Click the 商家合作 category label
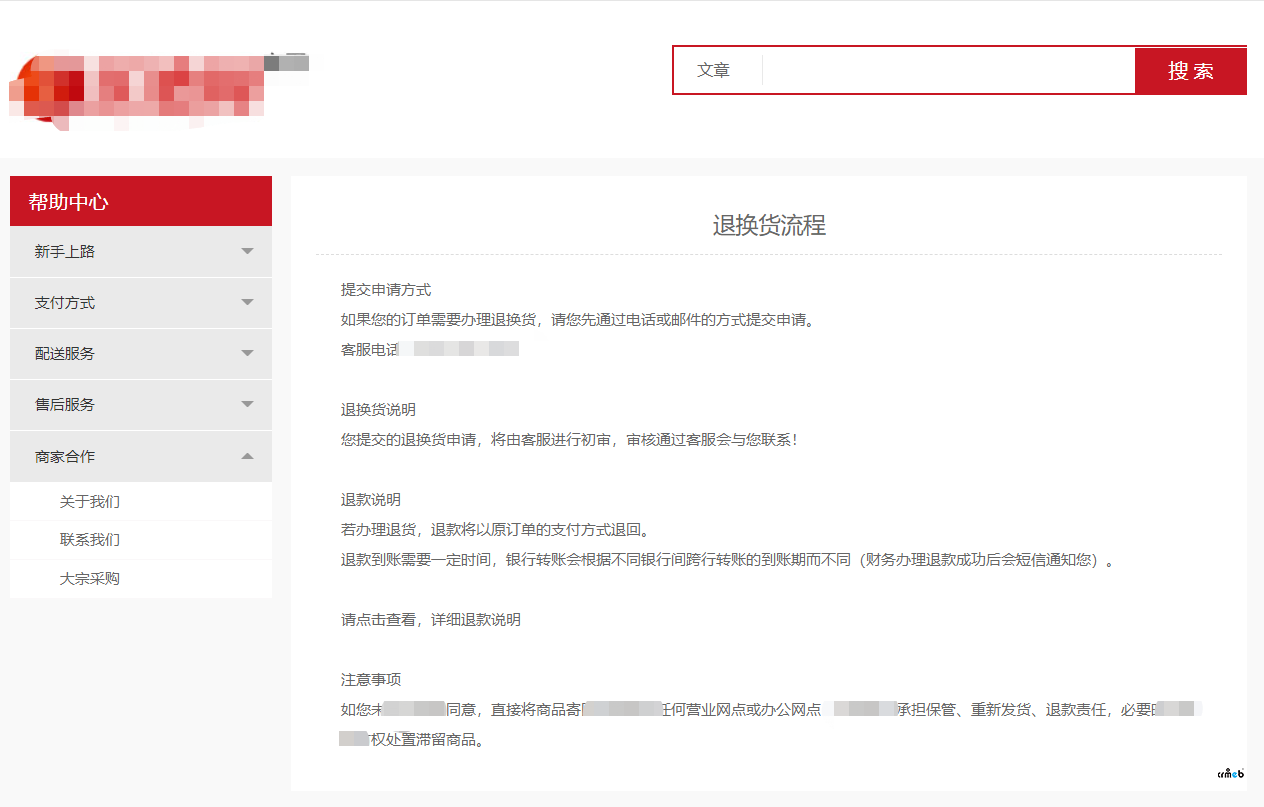This screenshot has width=1264, height=807. 65,457
